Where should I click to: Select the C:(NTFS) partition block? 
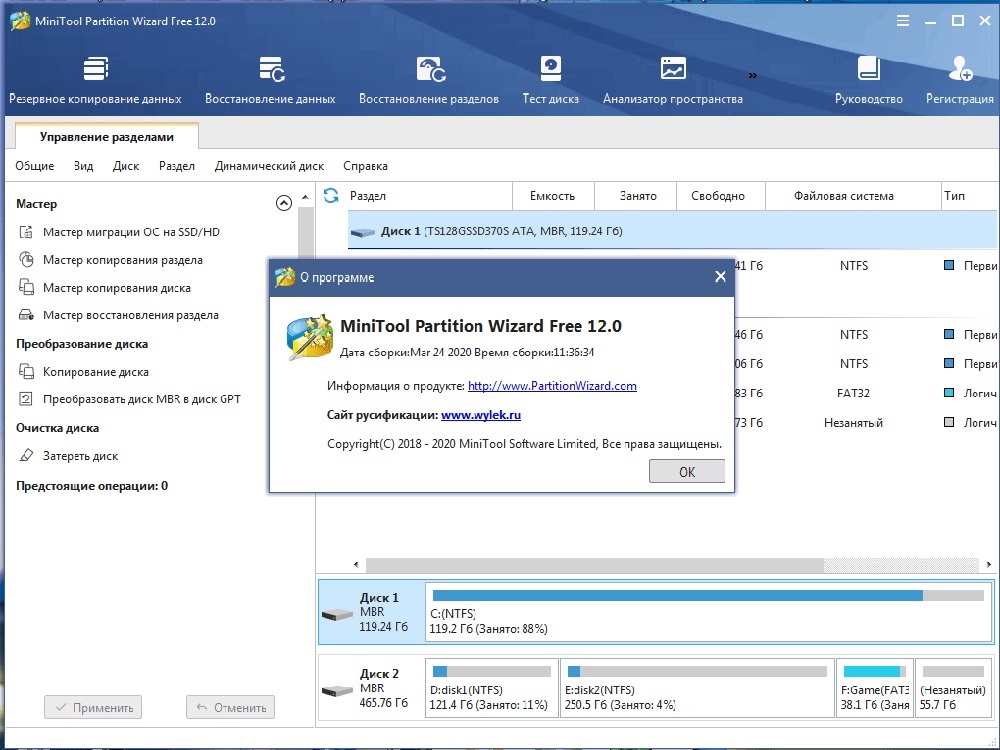(x=709, y=612)
